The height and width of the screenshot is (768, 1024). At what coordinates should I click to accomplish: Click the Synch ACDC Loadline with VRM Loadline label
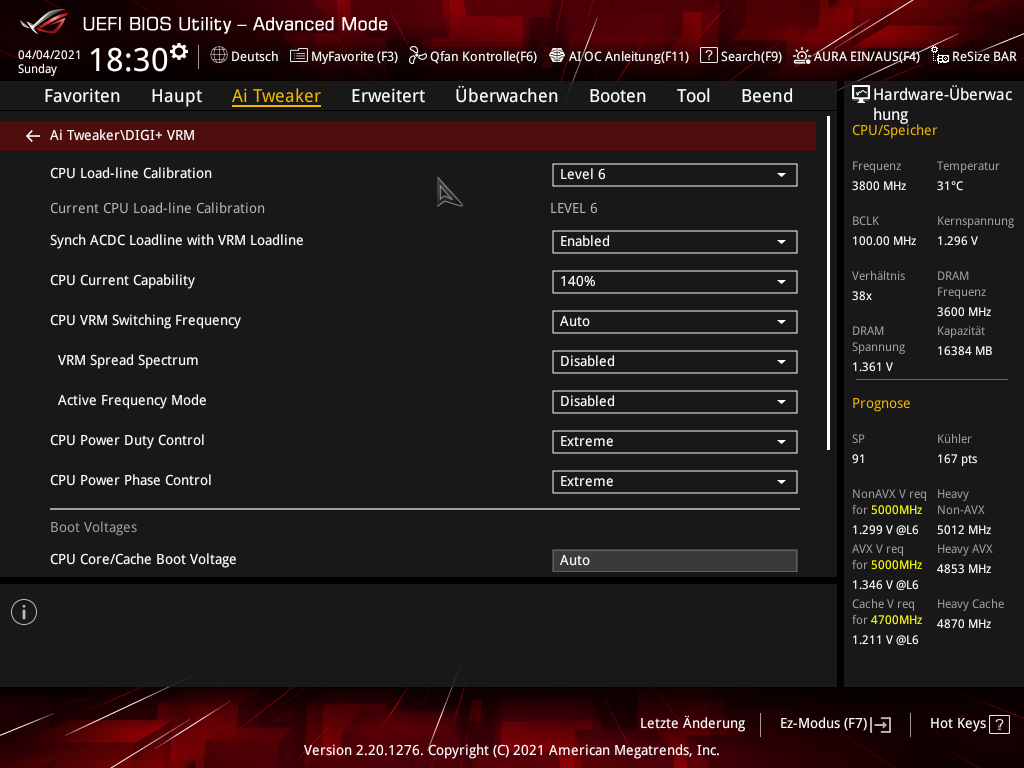[x=177, y=241]
